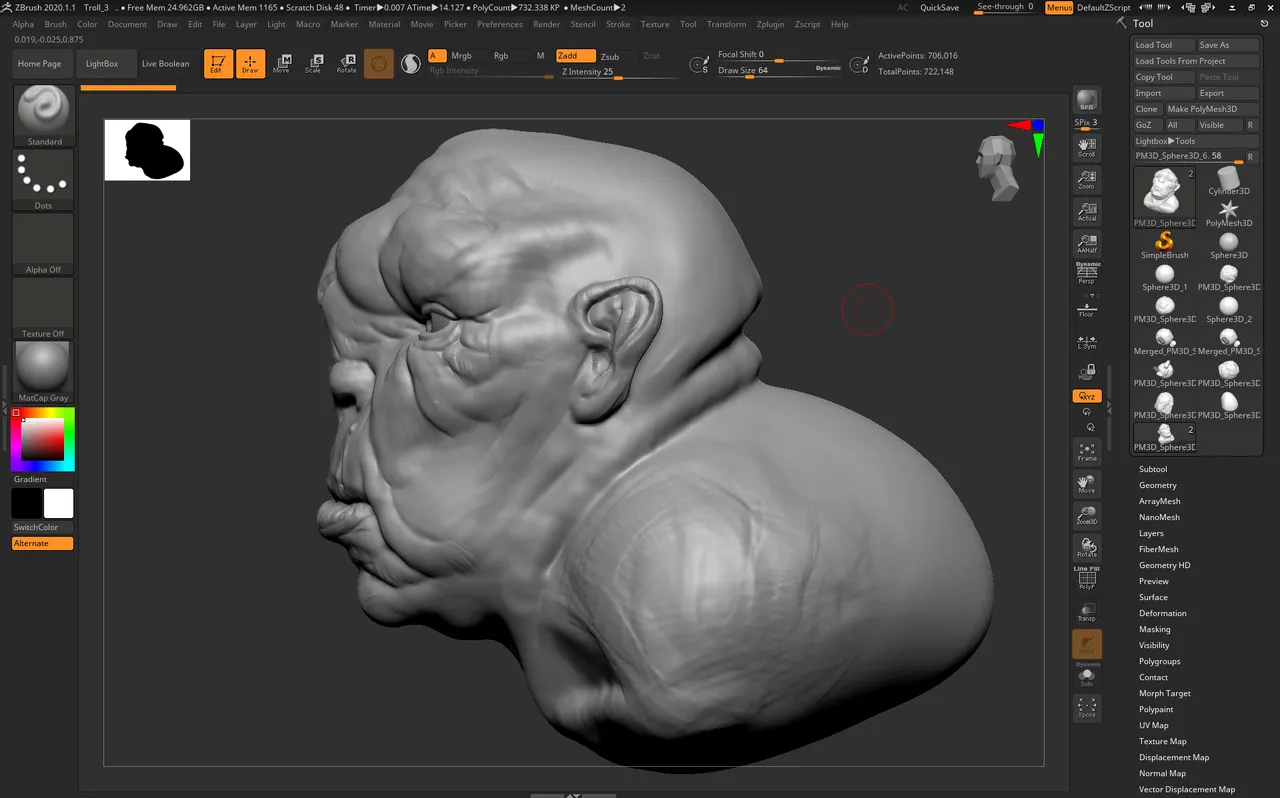
Task: Click the Frame icon in right shelf
Action: [1087, 452]
